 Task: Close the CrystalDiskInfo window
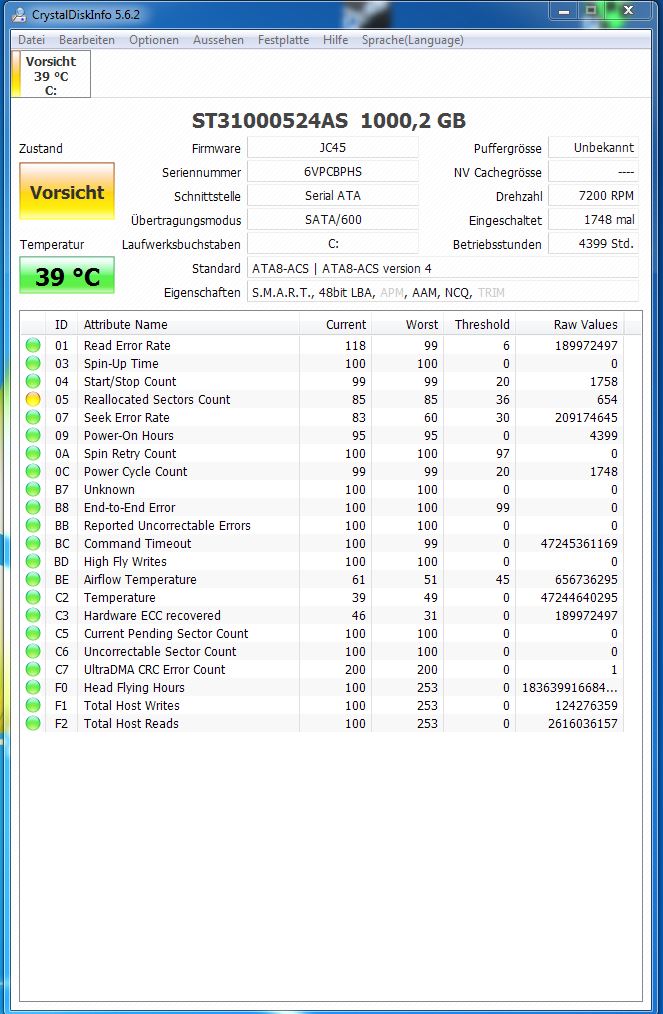[x=628, y=11]
